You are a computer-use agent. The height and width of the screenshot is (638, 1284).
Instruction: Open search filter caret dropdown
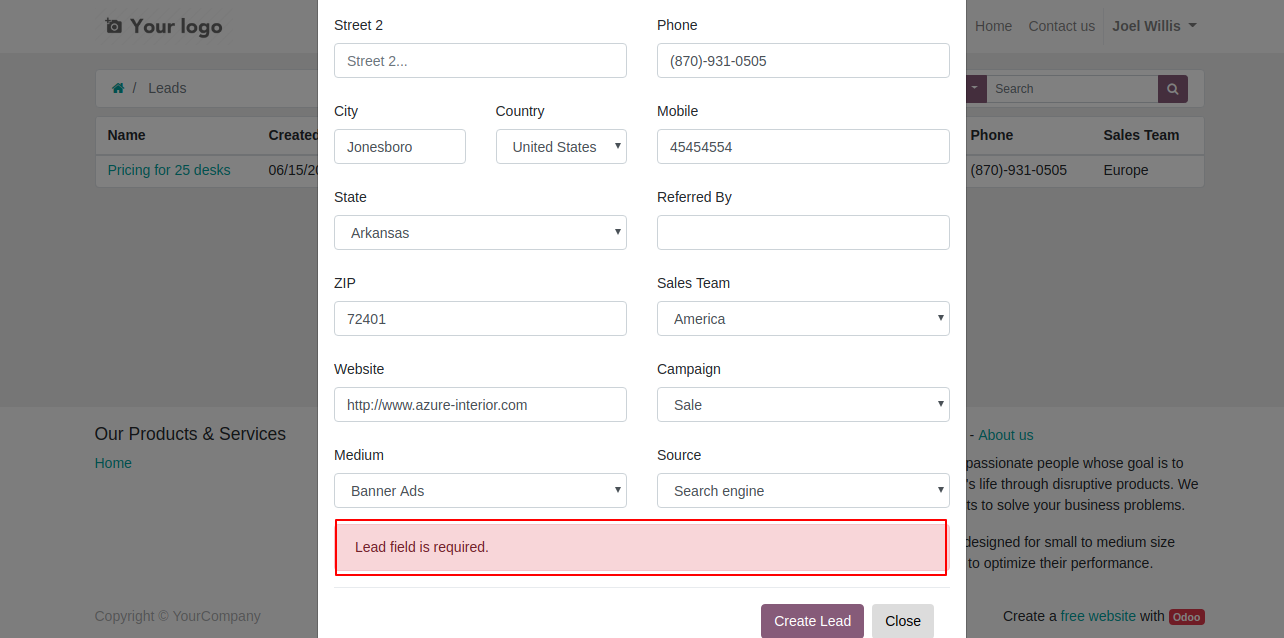[x=976, y=89]
